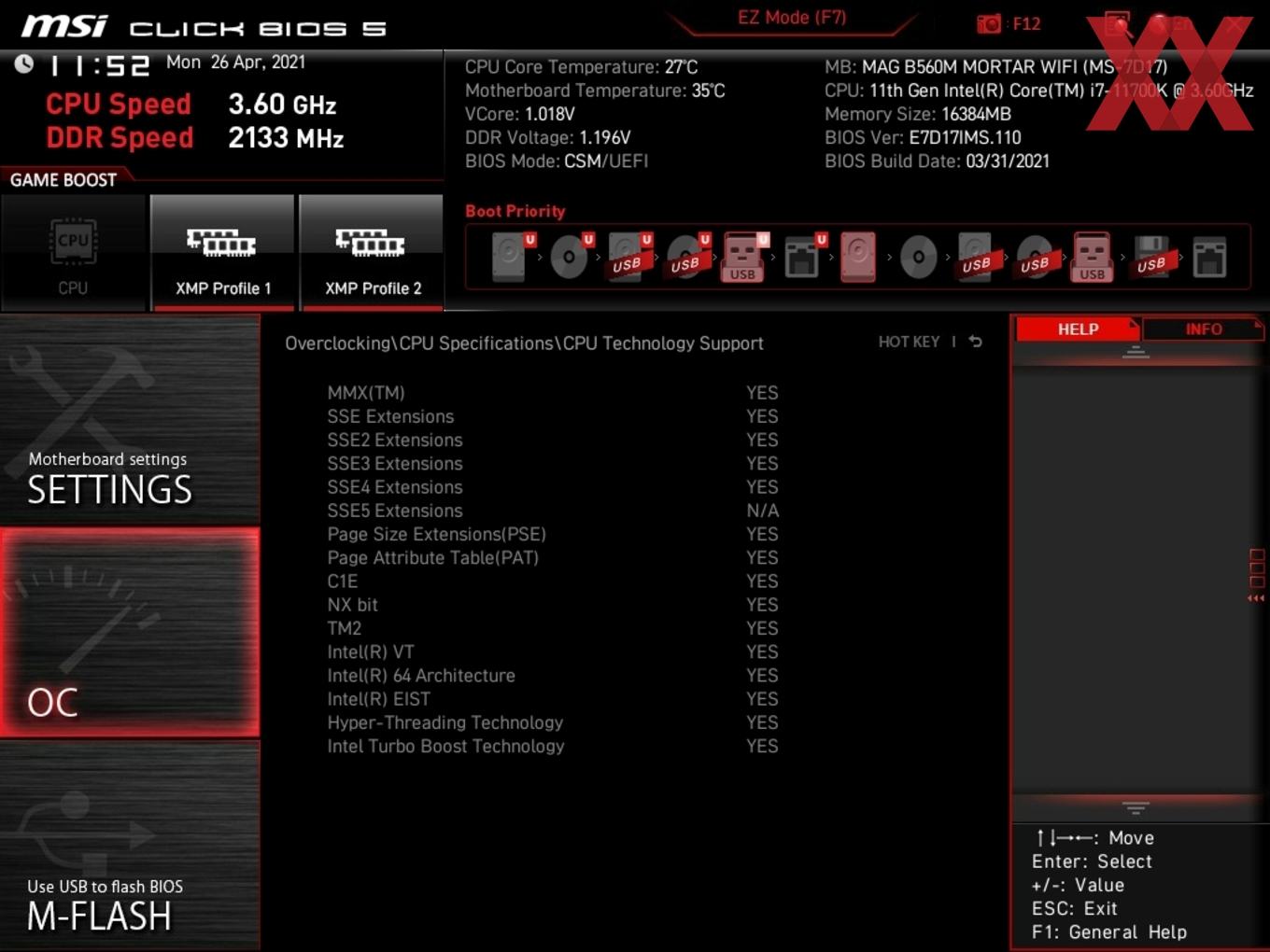1270x952 pixels.
Task: Select the SSE3 Extensions row
Action: [553, 464]
